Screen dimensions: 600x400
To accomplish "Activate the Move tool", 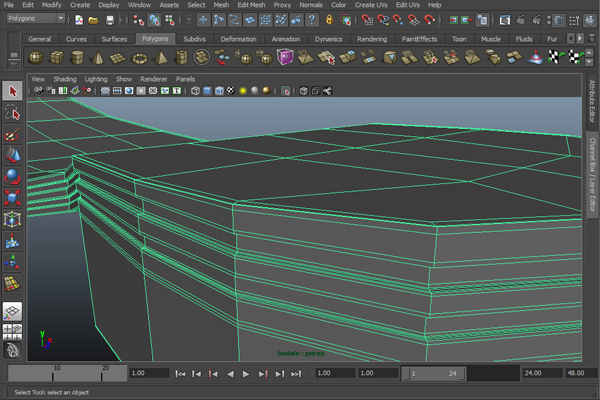I will pyautogui.click(x=12, y=155).
